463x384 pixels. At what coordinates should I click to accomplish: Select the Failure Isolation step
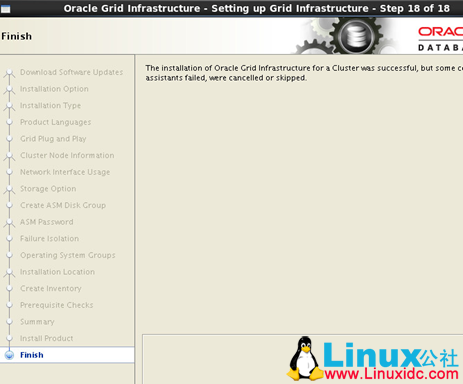pyautogui.click(x=49, y=239)
